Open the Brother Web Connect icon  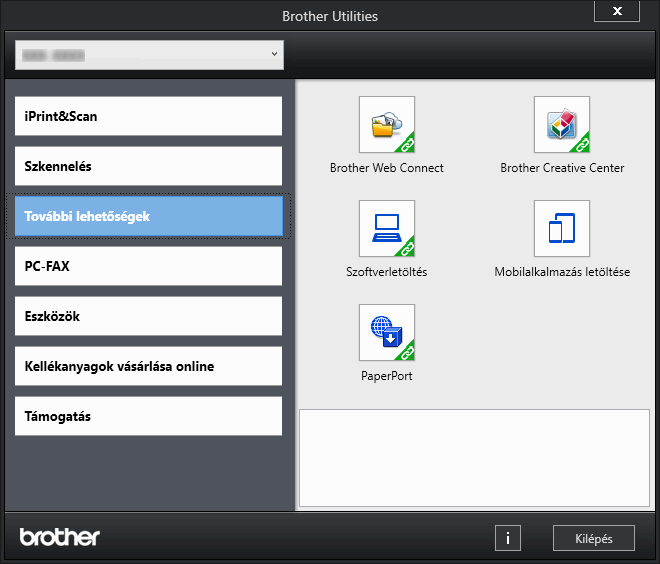coord(387,125)
